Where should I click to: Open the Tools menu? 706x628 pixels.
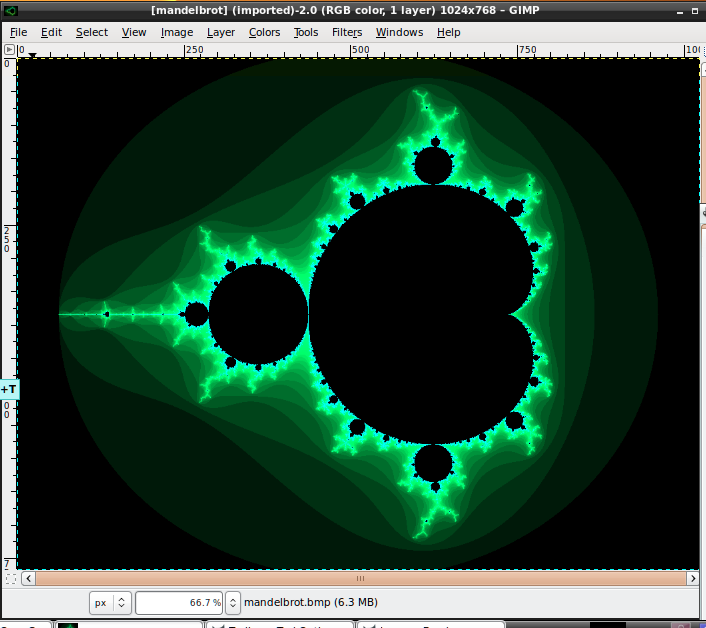(306, 32)
